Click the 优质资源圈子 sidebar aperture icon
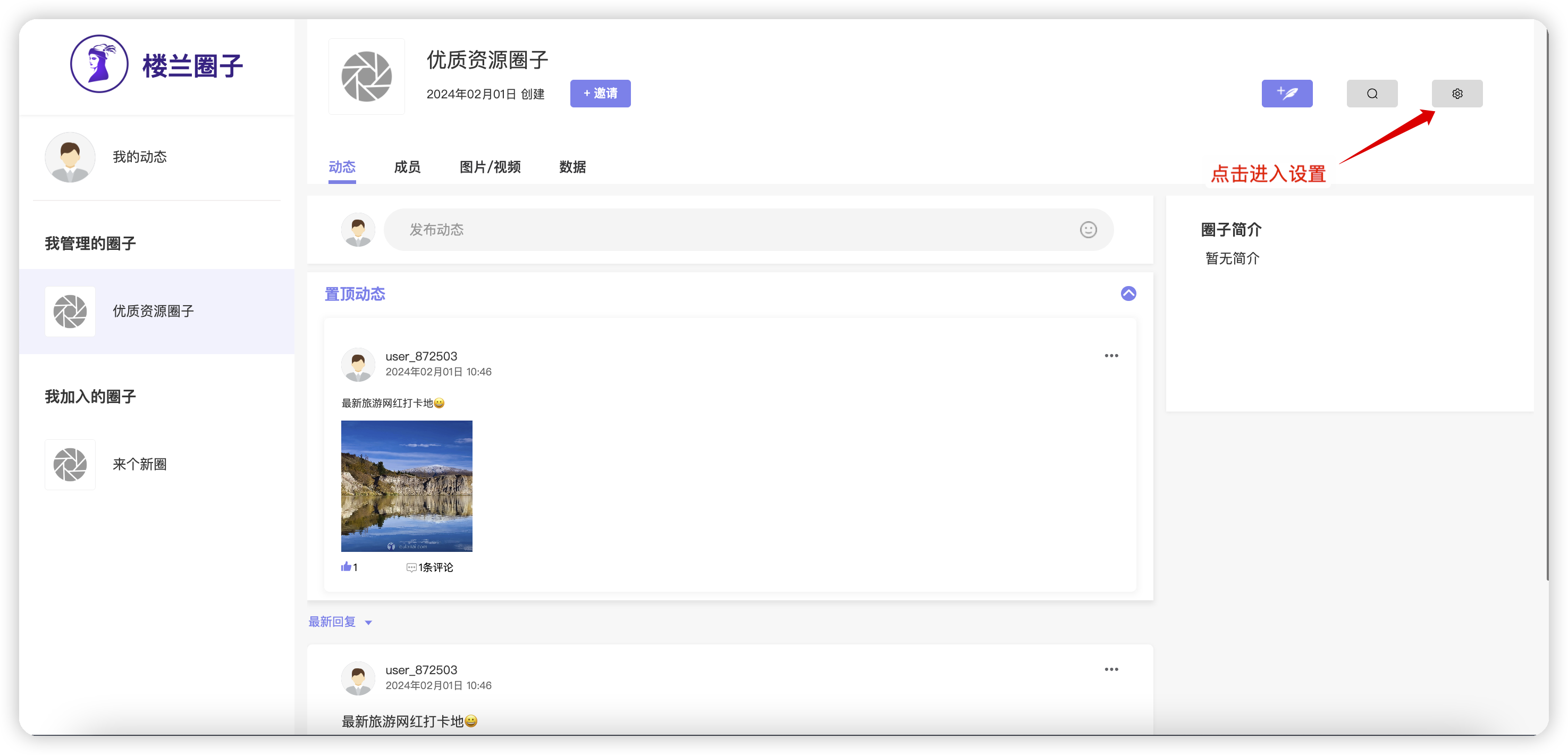The image size is (1568, 755). coord(70,311)
